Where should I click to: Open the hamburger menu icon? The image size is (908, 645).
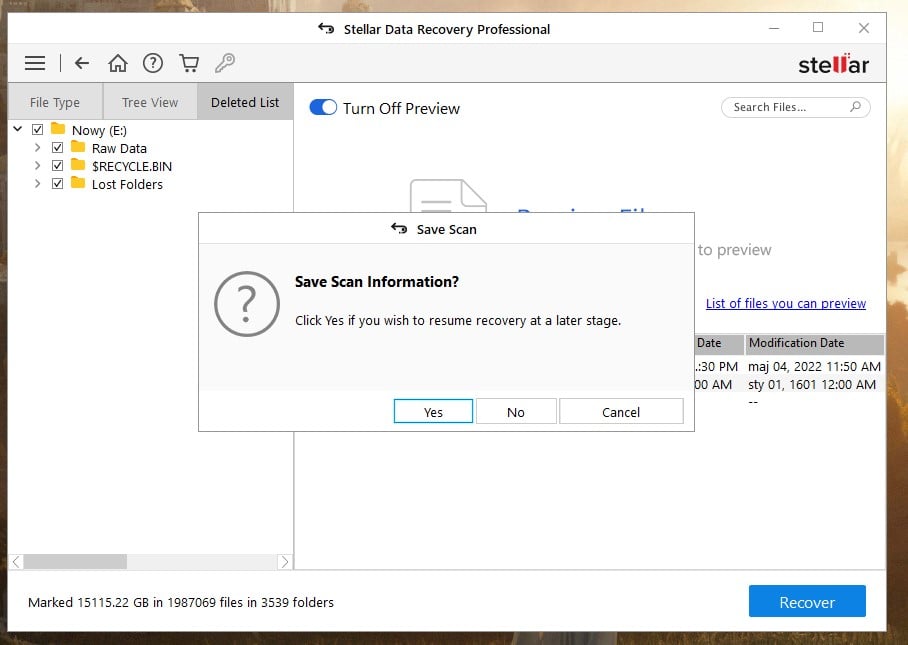pyautogui.click(x=35, y=63)
